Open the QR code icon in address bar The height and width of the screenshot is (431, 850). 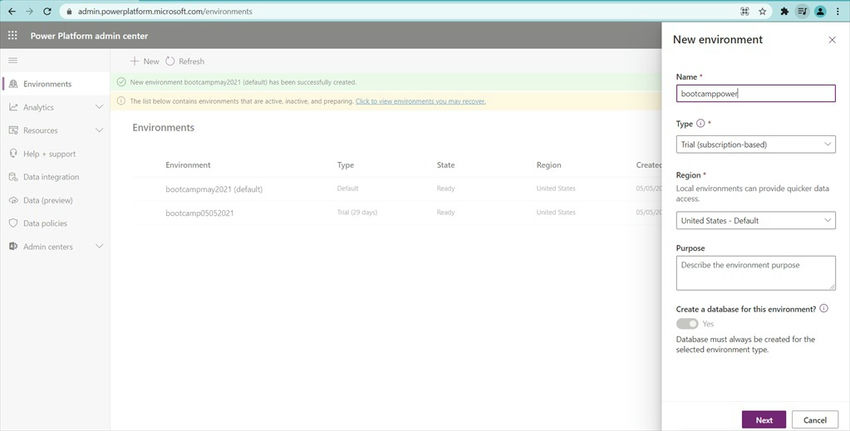(x=745, y=11)
